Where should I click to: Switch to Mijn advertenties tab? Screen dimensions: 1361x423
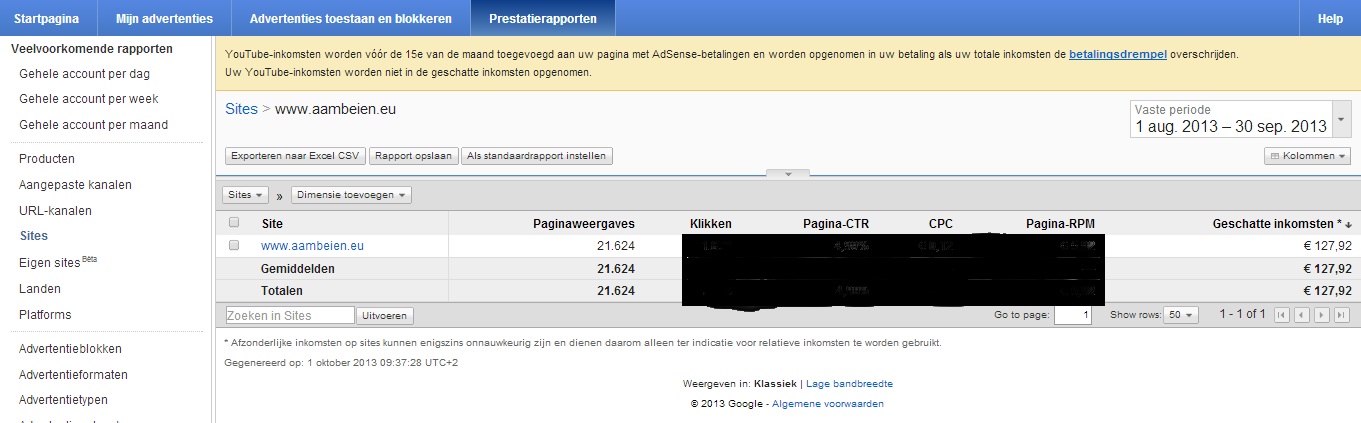(x=165, y=18)
